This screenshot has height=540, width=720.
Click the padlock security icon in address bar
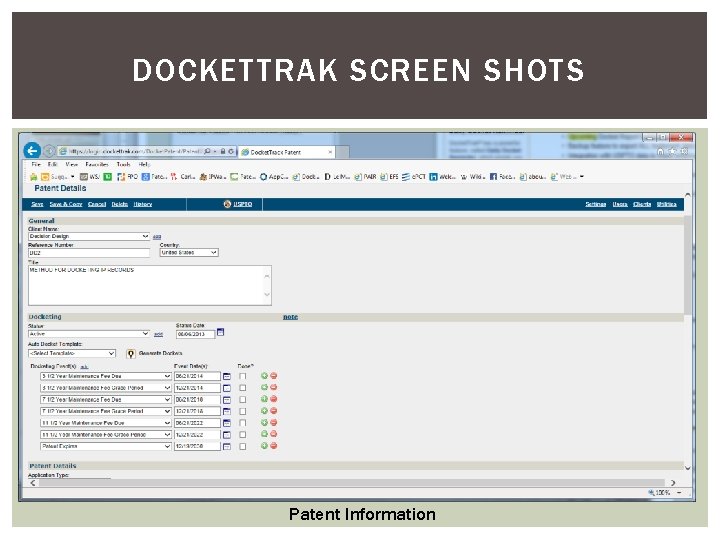[x=223, y=151]
